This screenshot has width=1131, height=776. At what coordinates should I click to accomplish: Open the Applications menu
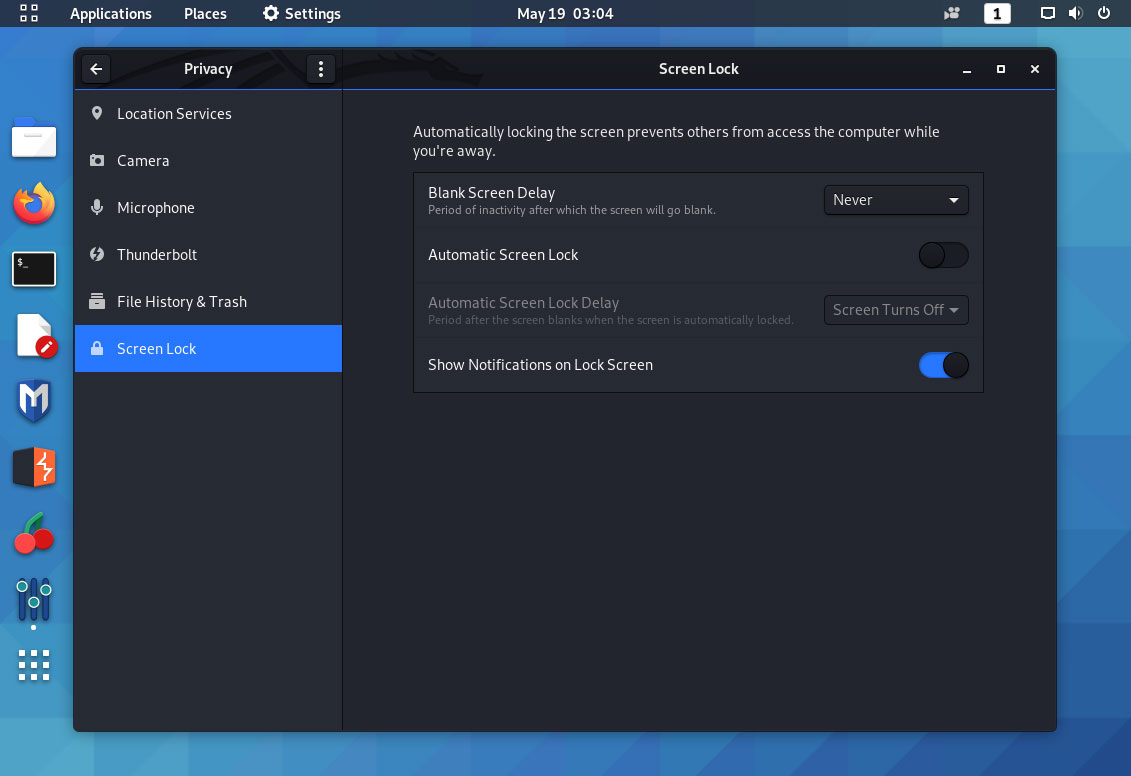tap(110, 13)
